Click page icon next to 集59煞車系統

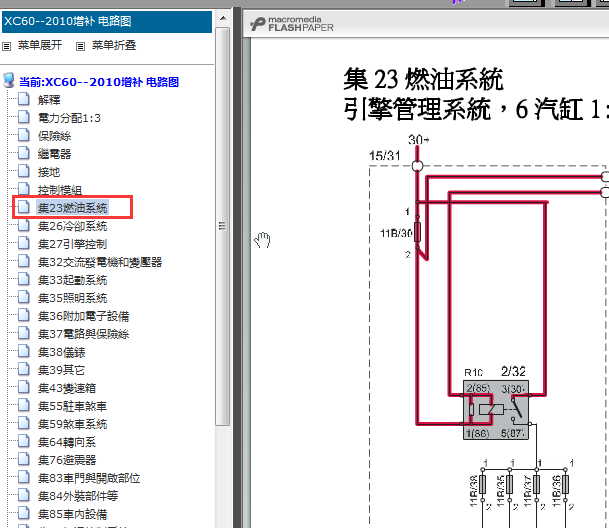[24, 423]
